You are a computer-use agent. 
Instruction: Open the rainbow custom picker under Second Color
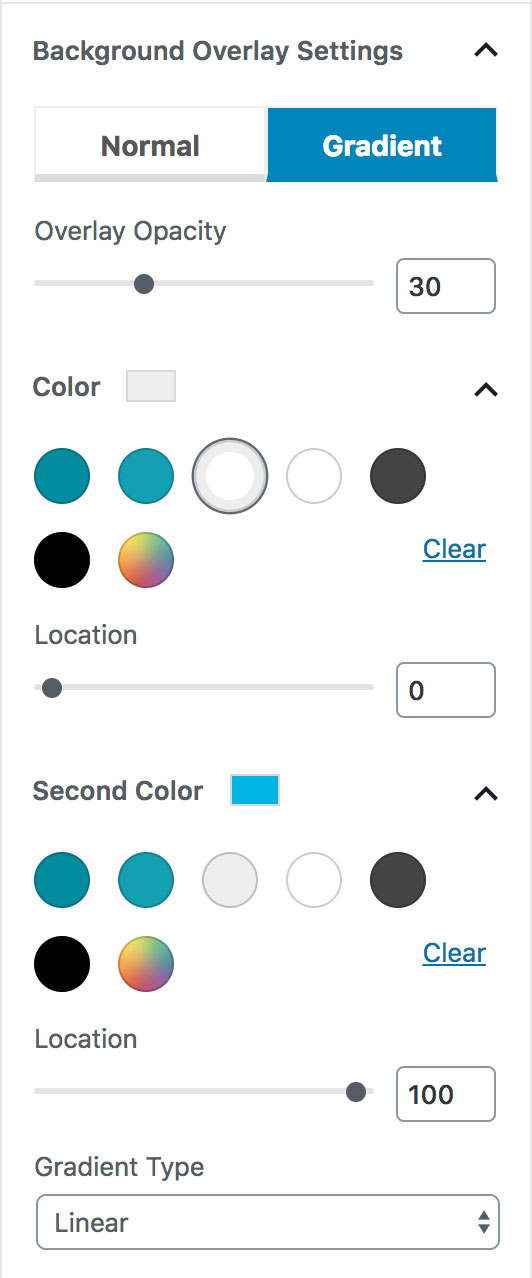pos(146,964)
